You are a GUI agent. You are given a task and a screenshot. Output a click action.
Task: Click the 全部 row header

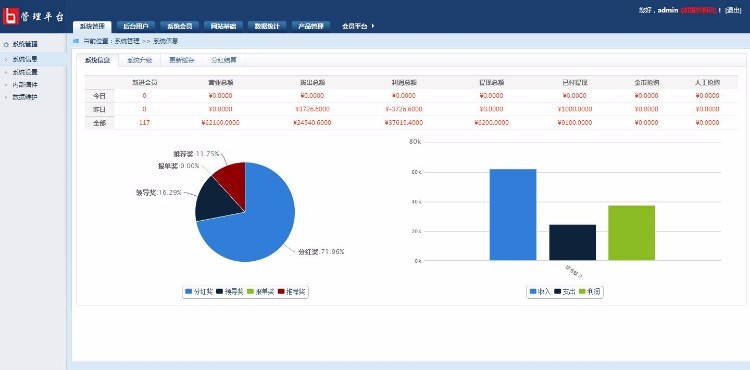click(99, 123)
